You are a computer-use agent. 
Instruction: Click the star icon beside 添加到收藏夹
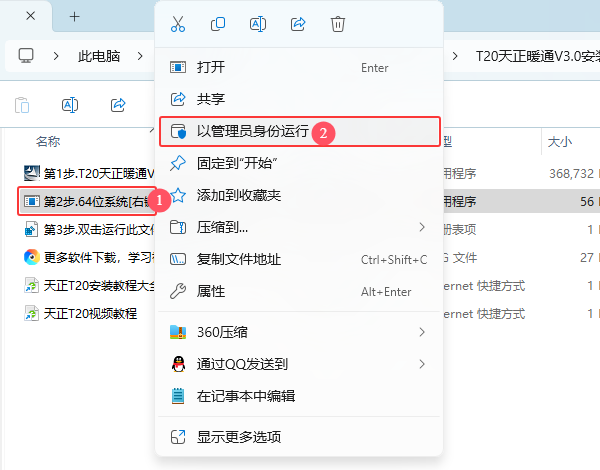click(178, 196)
